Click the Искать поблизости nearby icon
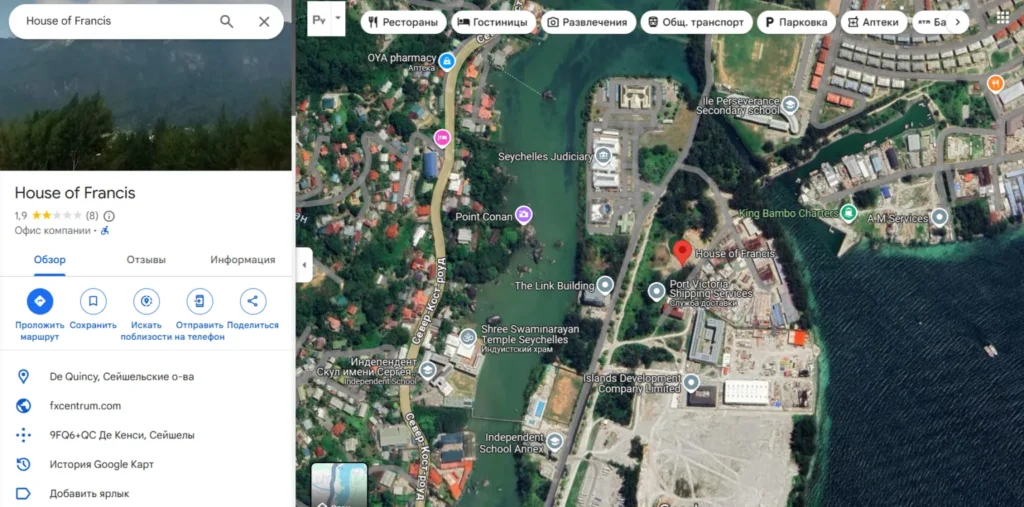The width and height of the screenshot is (1024, 507). point(147,301)
